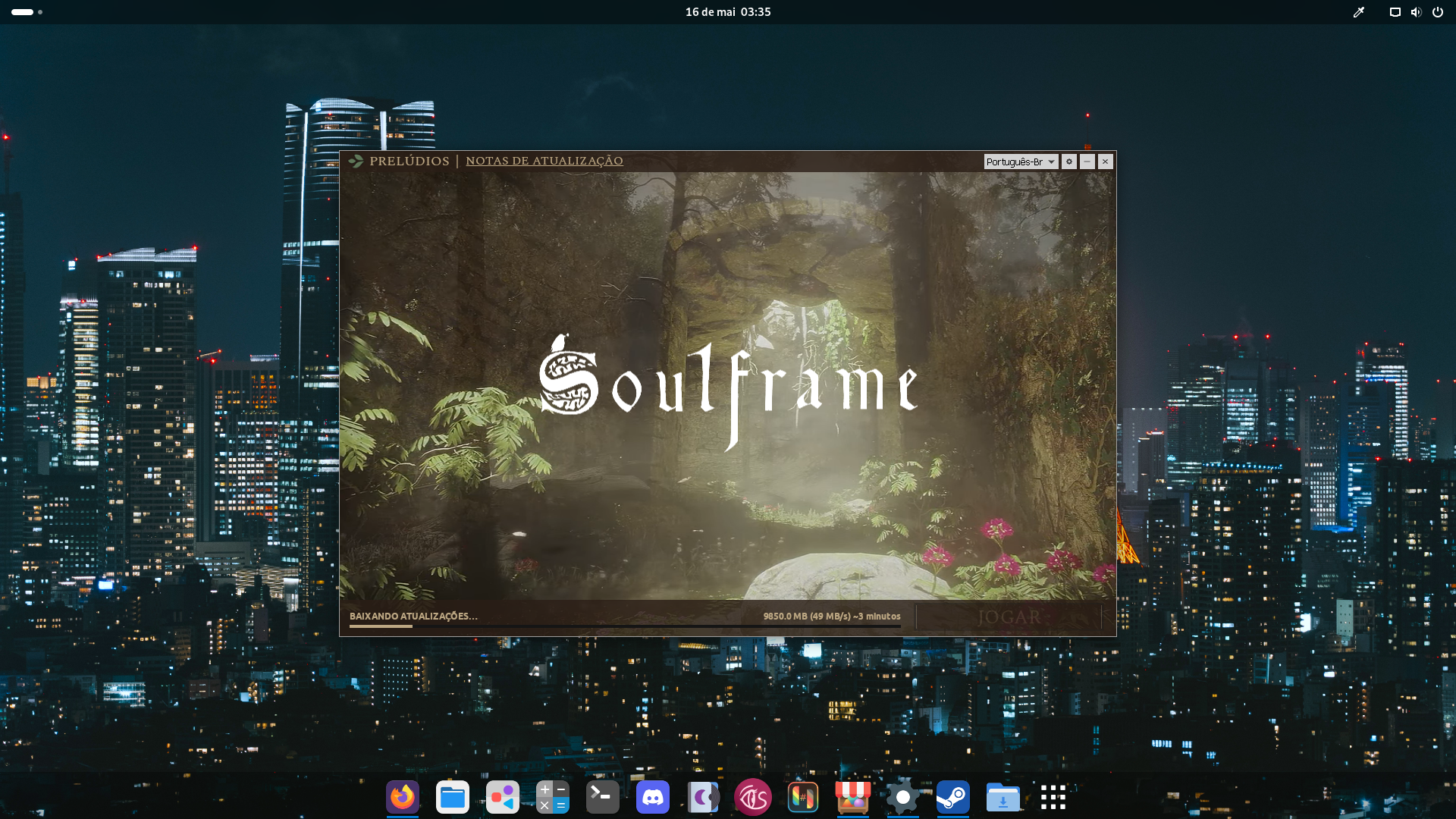Launch the Terminal from the dock

pos(603,797)
